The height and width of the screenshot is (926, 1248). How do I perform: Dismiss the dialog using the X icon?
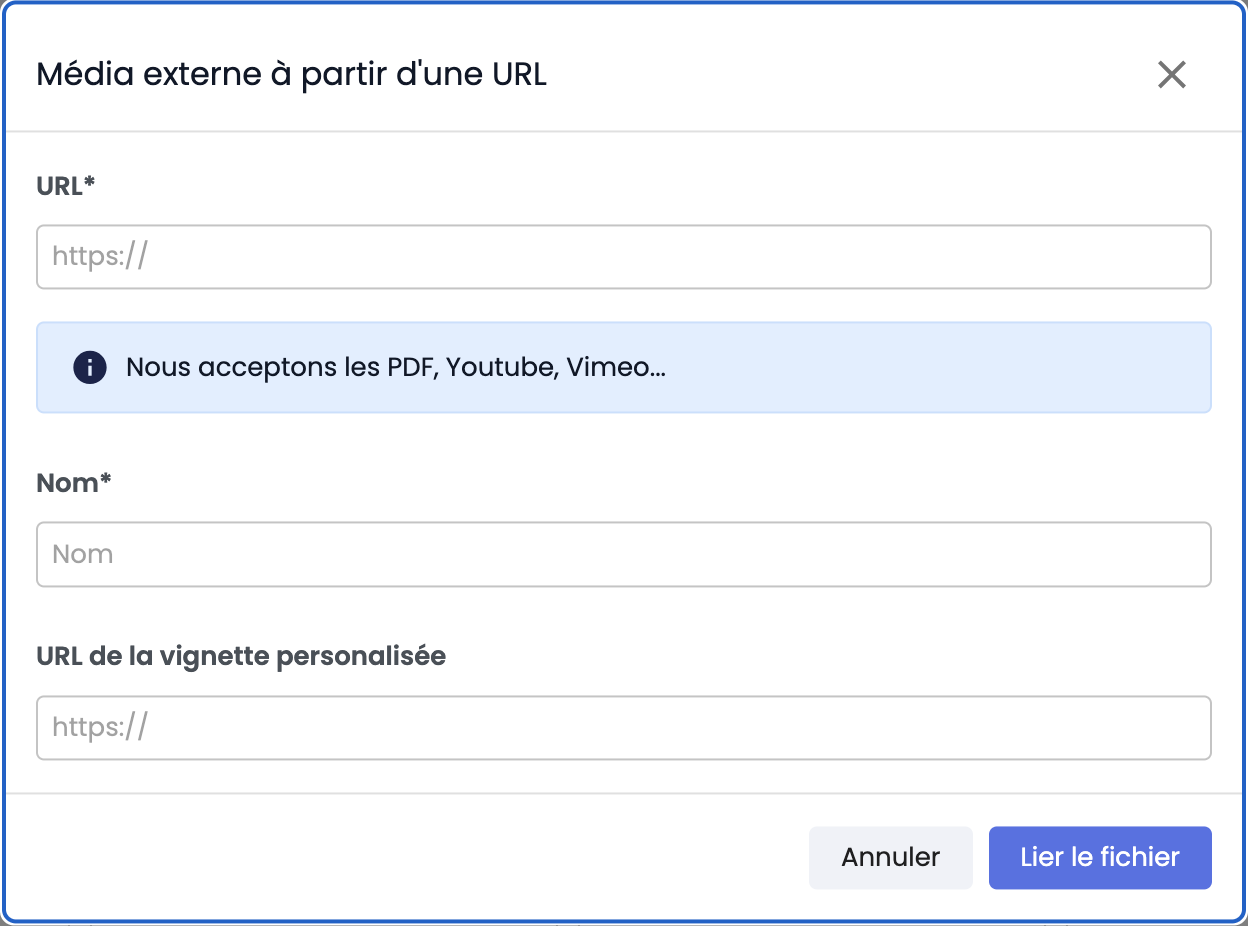tap(1171, 74)
